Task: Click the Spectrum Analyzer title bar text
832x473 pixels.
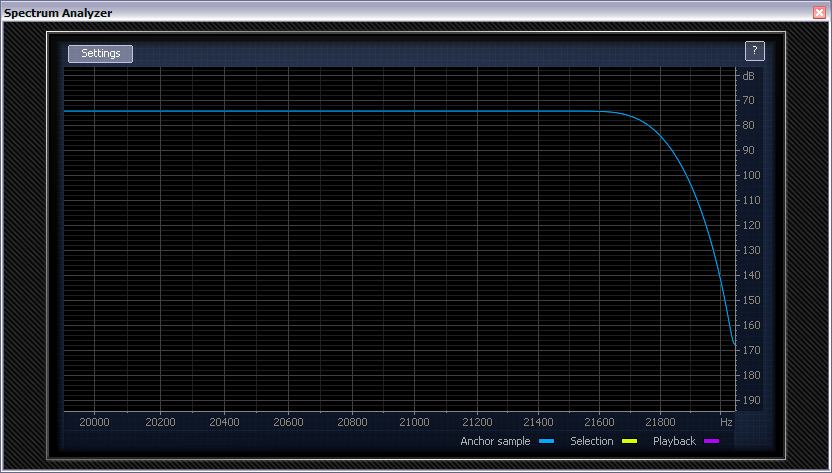Action: [x=58, y=13]
